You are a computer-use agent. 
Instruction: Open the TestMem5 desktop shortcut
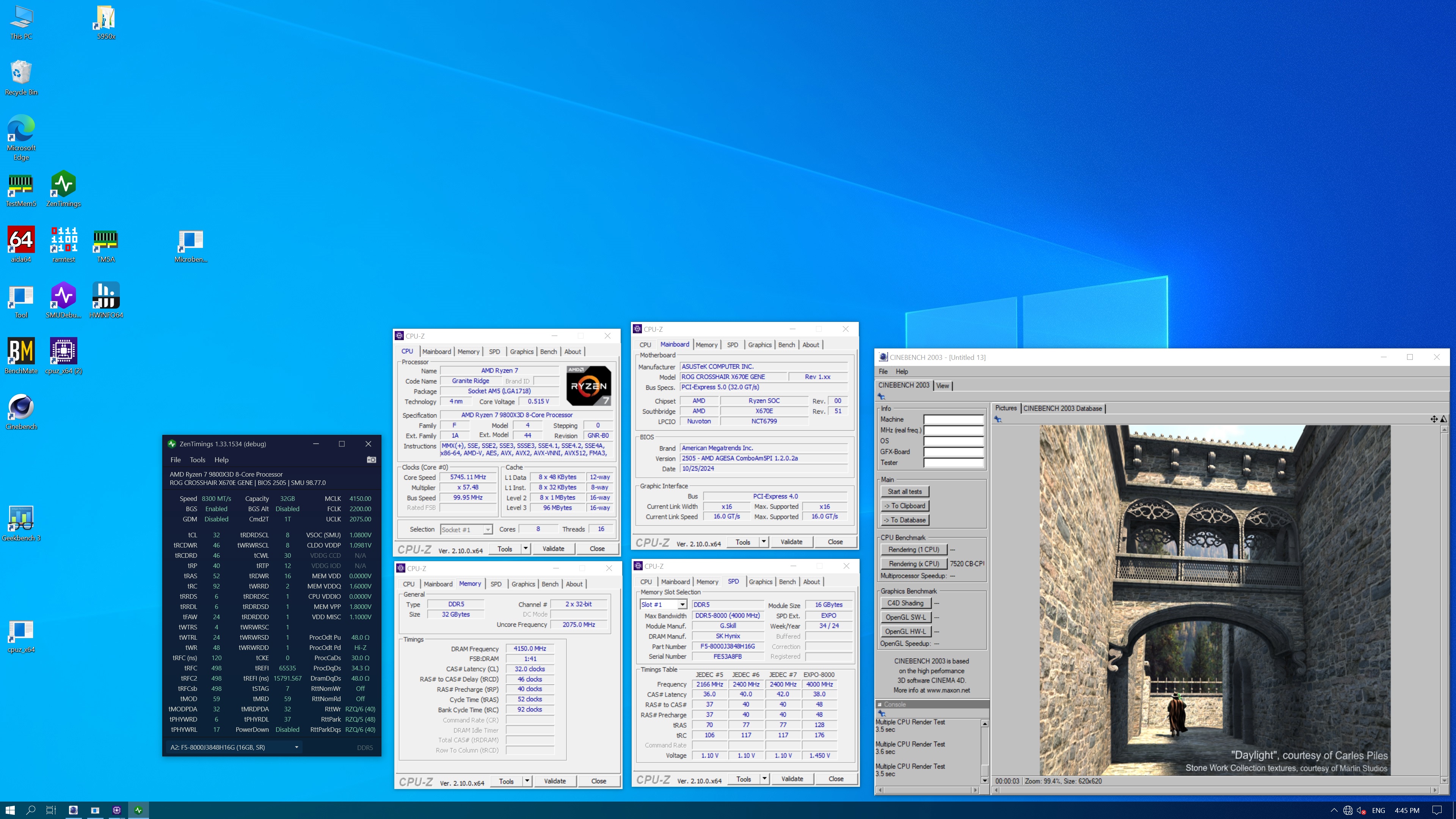tap(21, 189)
